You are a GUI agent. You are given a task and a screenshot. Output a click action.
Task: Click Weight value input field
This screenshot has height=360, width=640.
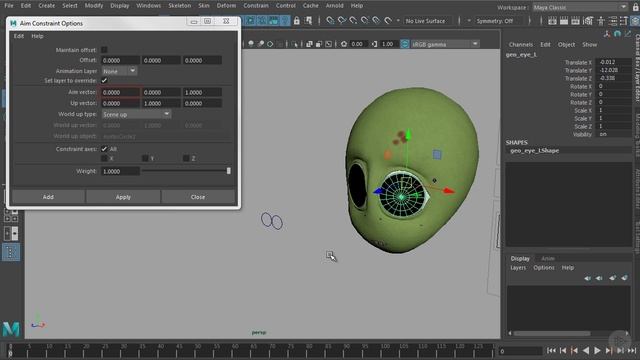120,171
